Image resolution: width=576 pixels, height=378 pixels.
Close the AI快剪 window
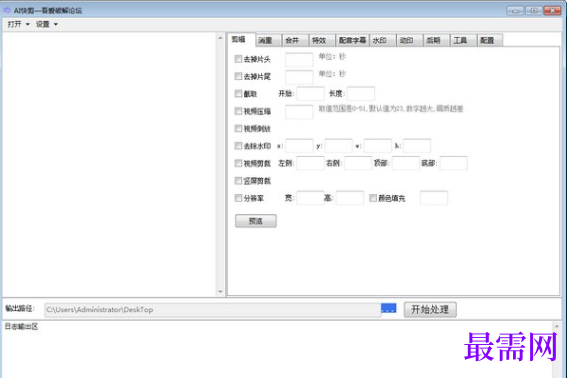click(x=552, y=11)
